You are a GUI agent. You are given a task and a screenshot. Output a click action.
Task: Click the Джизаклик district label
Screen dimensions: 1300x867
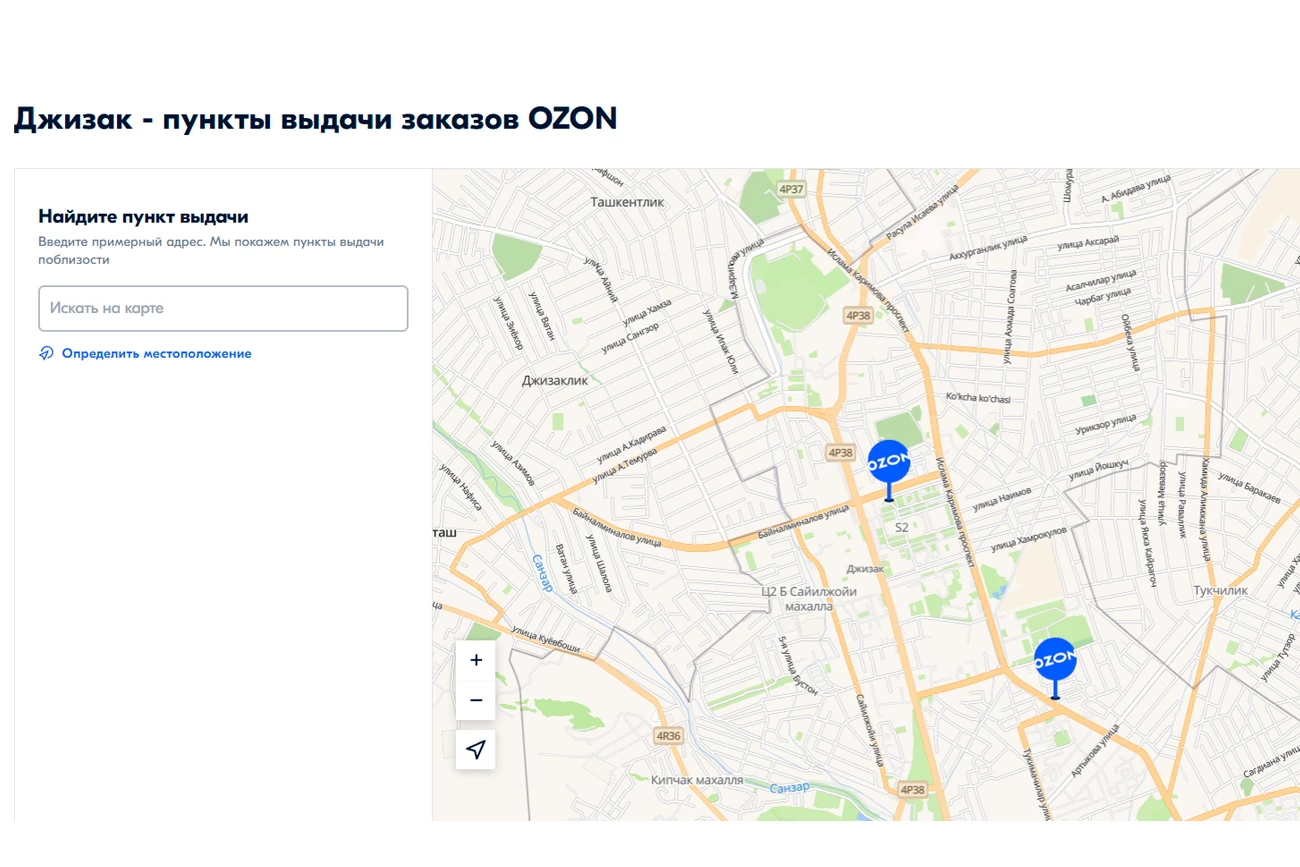click(555, 381)
